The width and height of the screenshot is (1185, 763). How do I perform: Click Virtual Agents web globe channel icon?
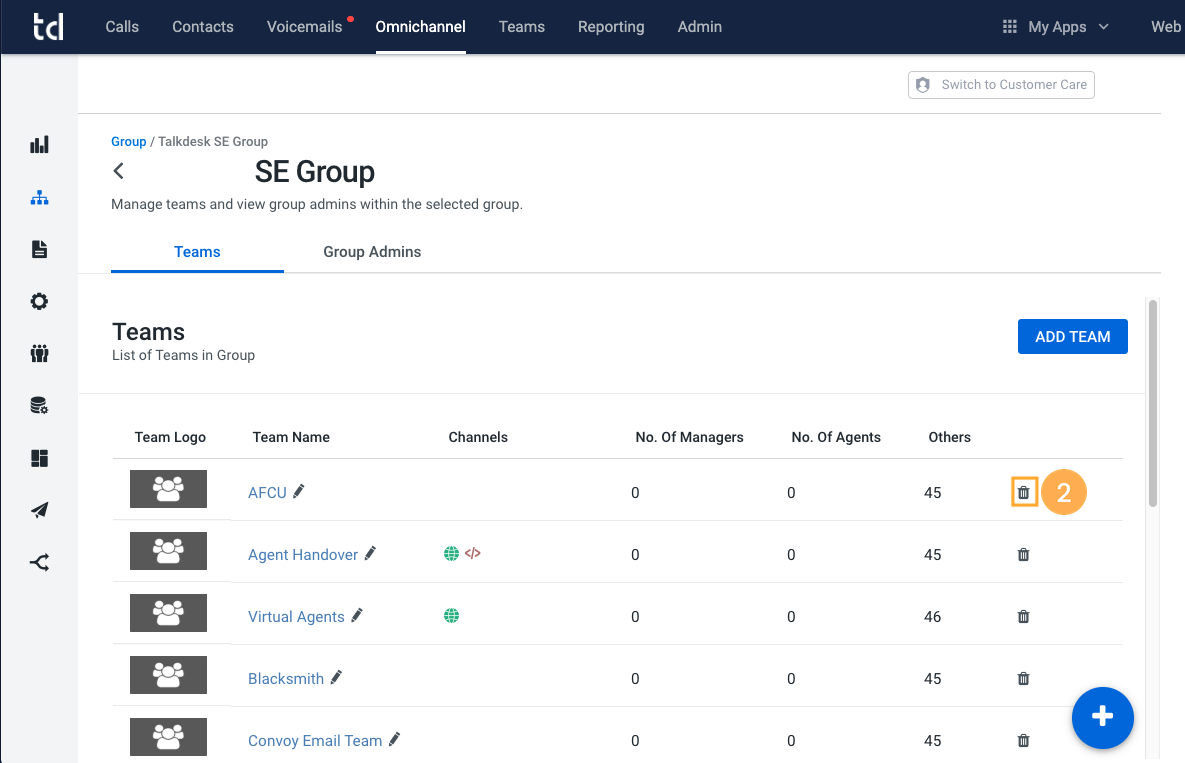click(x=451, y=616)
